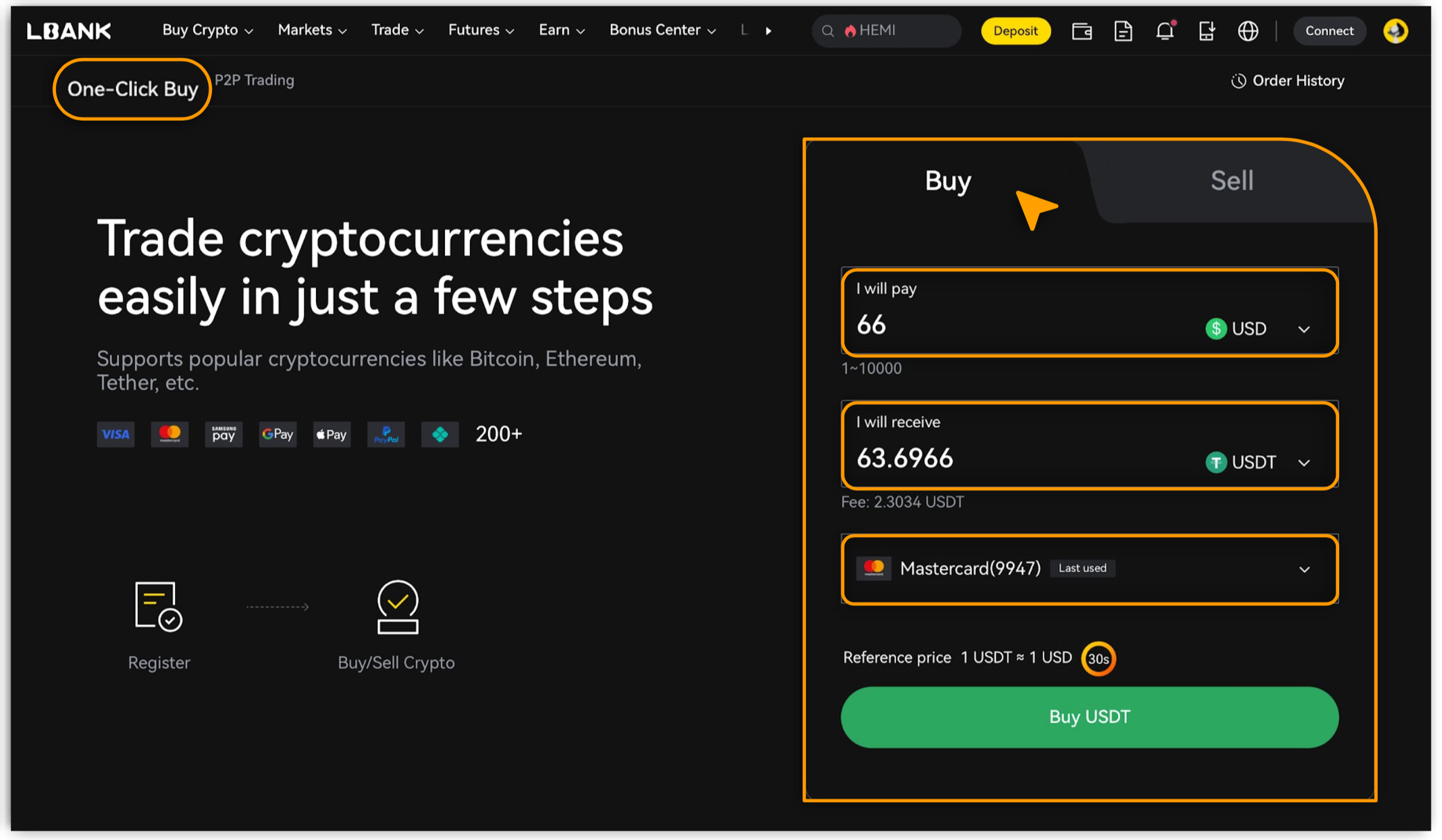Click the yellow Deposit button
This screenshot has width=1442, height=840.
pos(1015,31)
